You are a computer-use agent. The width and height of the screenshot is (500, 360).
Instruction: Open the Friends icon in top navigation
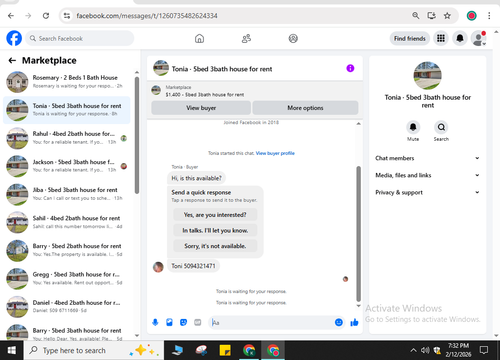tap(246, 39)
